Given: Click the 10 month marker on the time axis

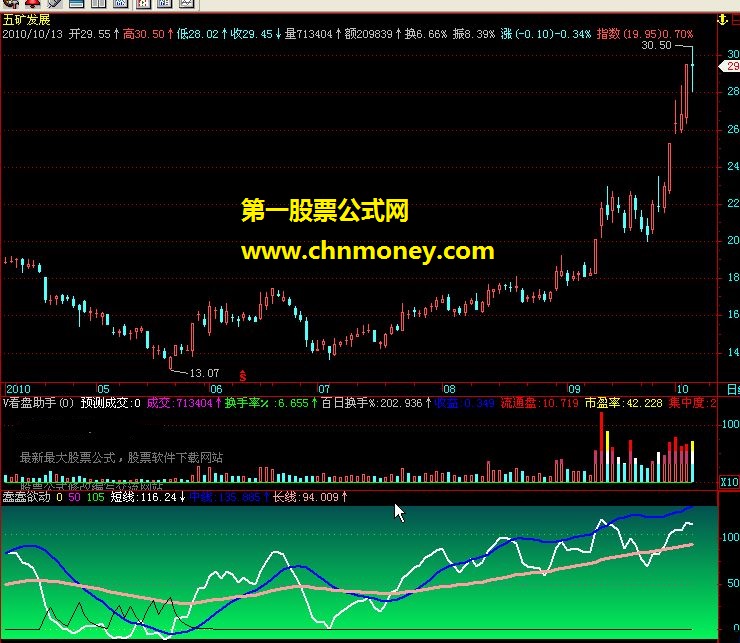Looking at the screenshot, I should tap(682, 389).
